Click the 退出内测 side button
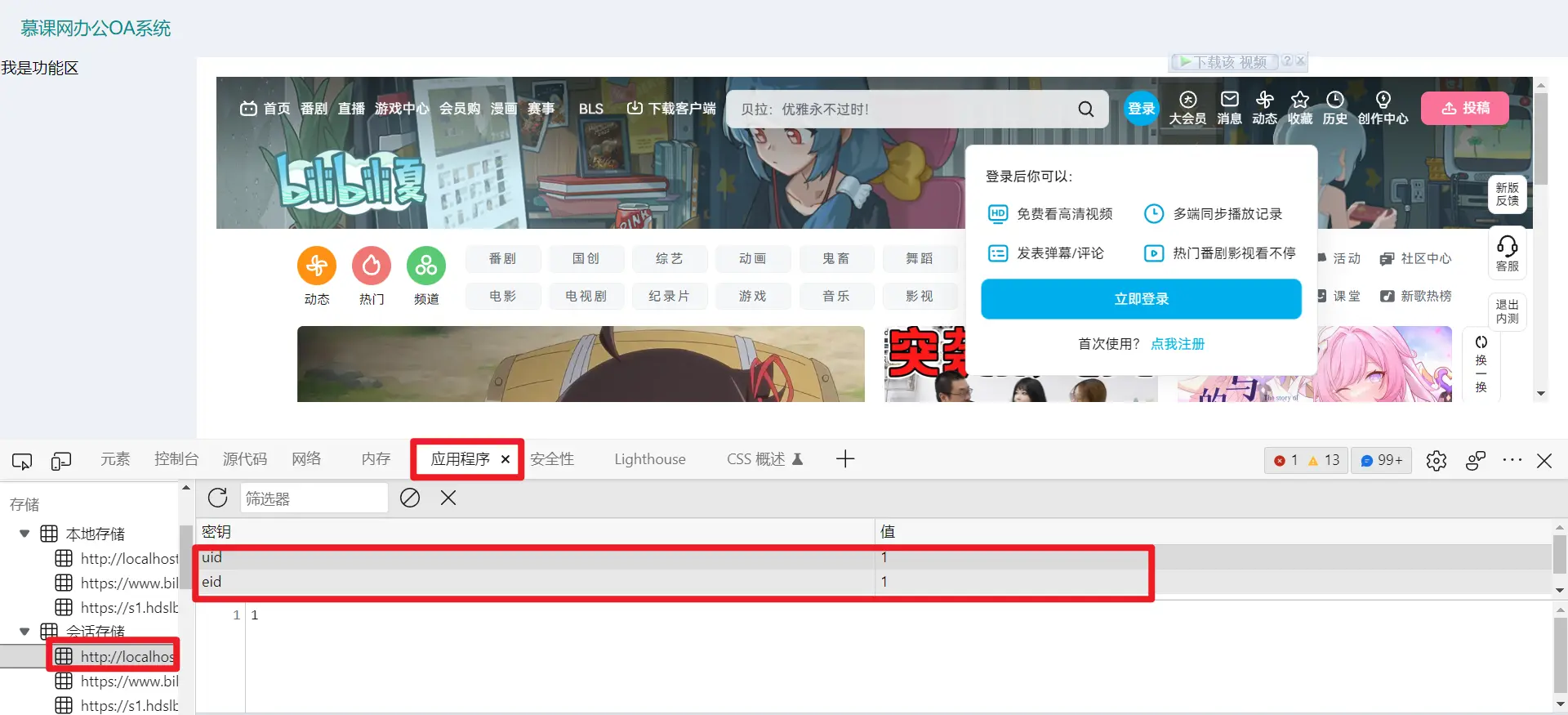The image size is (1568, 715). click(x=1507, y=311)
